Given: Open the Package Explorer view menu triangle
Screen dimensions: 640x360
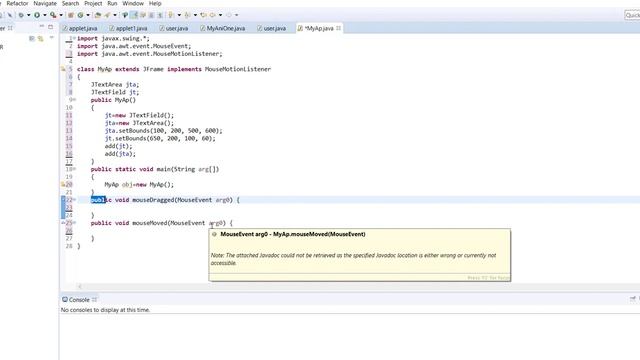Looking at the screenshot, I should coord(51,38).
